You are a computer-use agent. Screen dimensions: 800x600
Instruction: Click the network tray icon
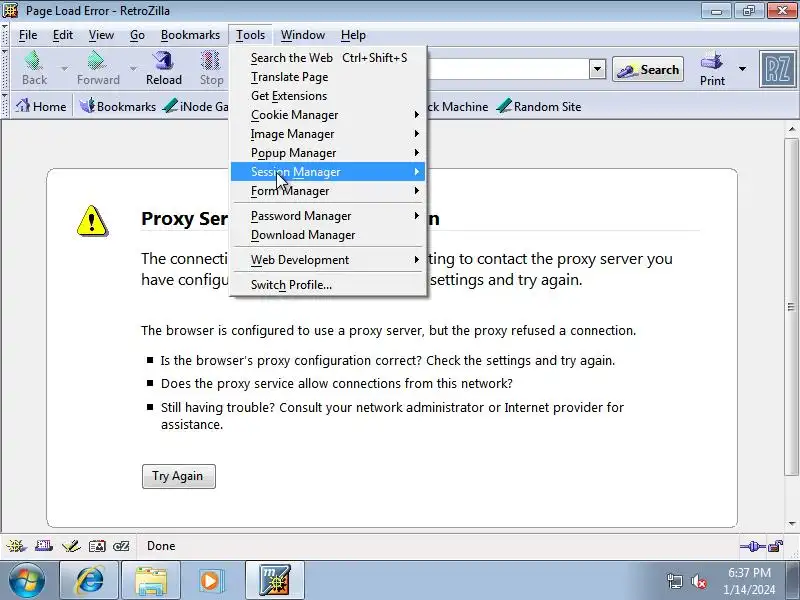pyautogui.click(x=675, y=581)
